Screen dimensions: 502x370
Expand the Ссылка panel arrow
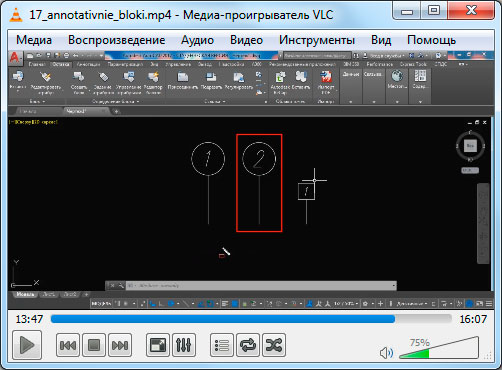(x=224, y=101)
